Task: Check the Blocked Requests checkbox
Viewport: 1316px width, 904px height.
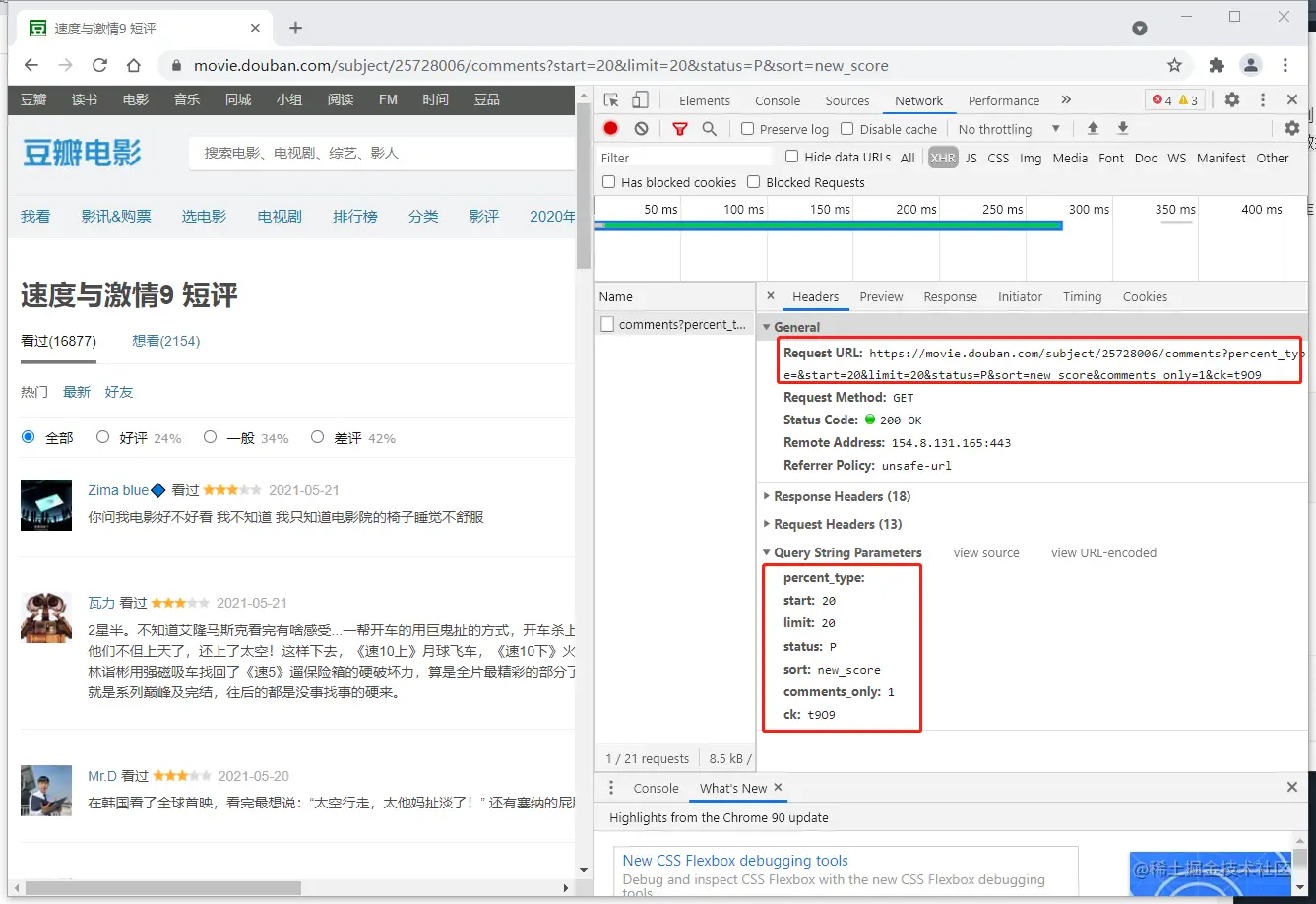Action: click(x=753, y=182)
